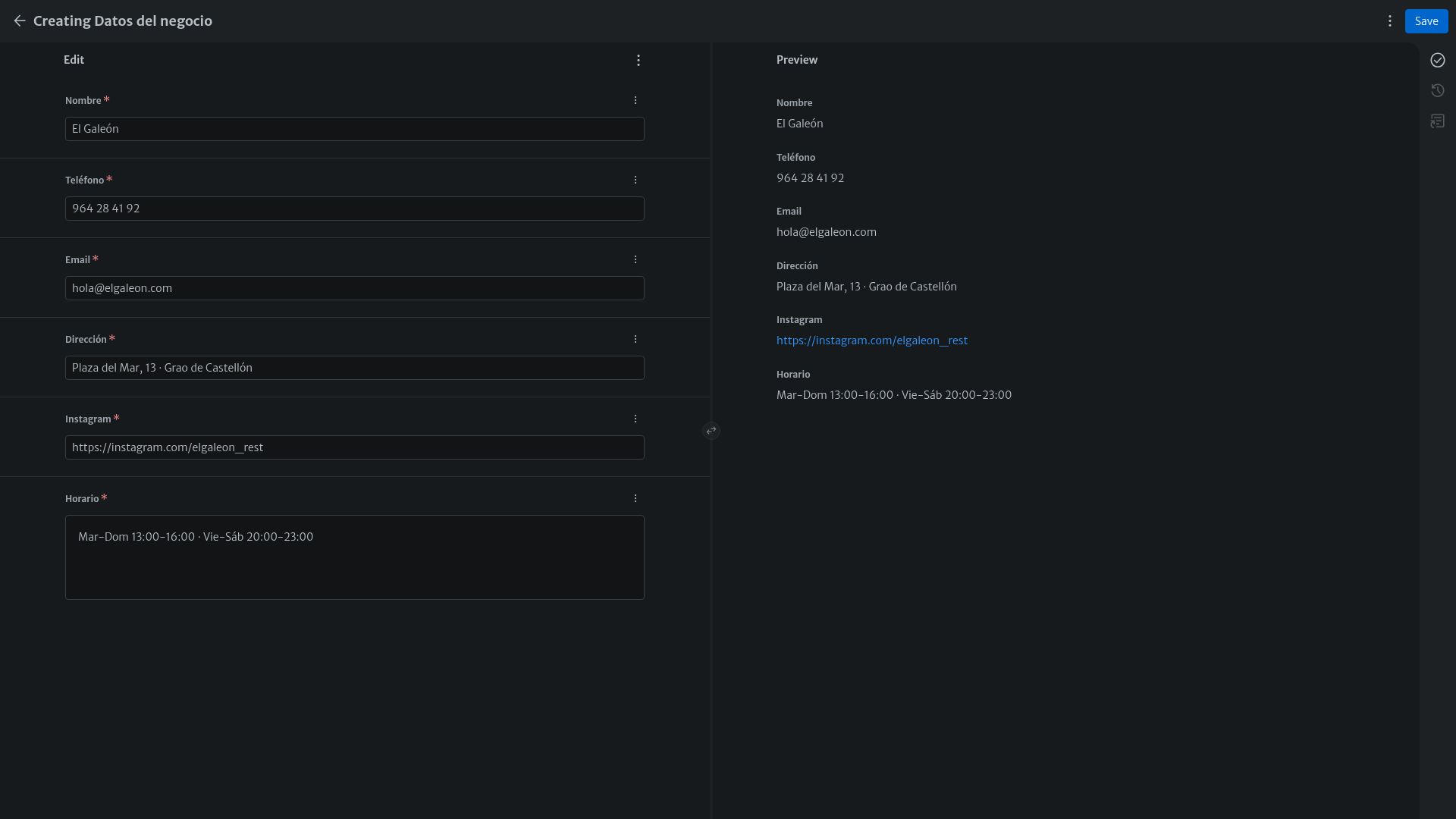Select the Horario label in Edit pane

[x=82, y=498]
